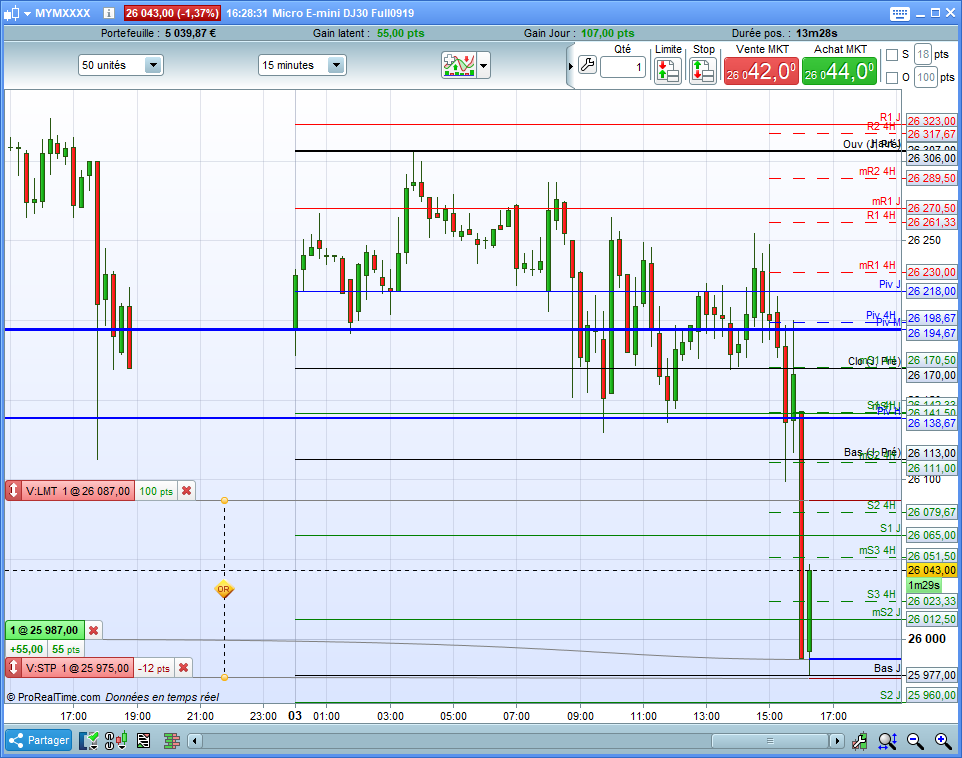962x758 pixels.
Task: Click the S2 J 25 960,00 price label
Action: pyautogui.click(x=931, y=695)
